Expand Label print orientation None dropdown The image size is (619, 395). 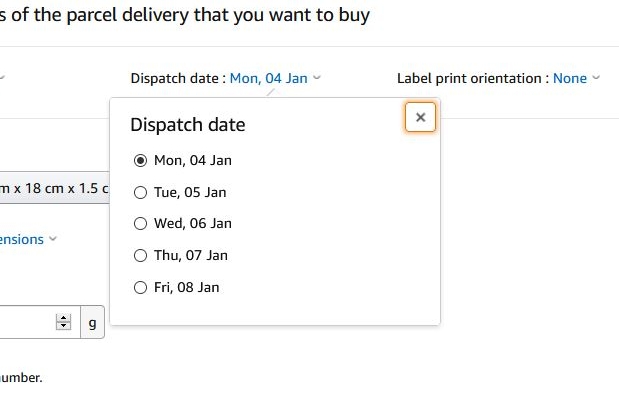point(570,78)
